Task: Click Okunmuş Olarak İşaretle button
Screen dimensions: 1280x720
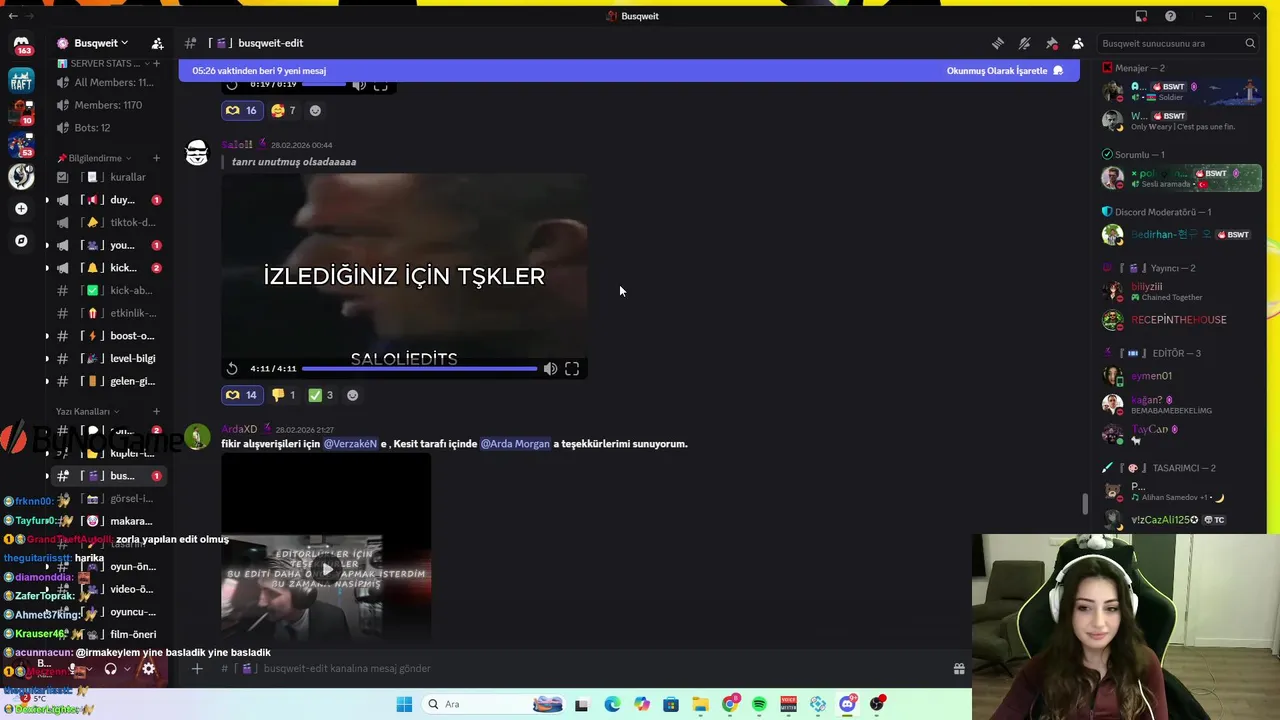Action: click(1005, 71)
